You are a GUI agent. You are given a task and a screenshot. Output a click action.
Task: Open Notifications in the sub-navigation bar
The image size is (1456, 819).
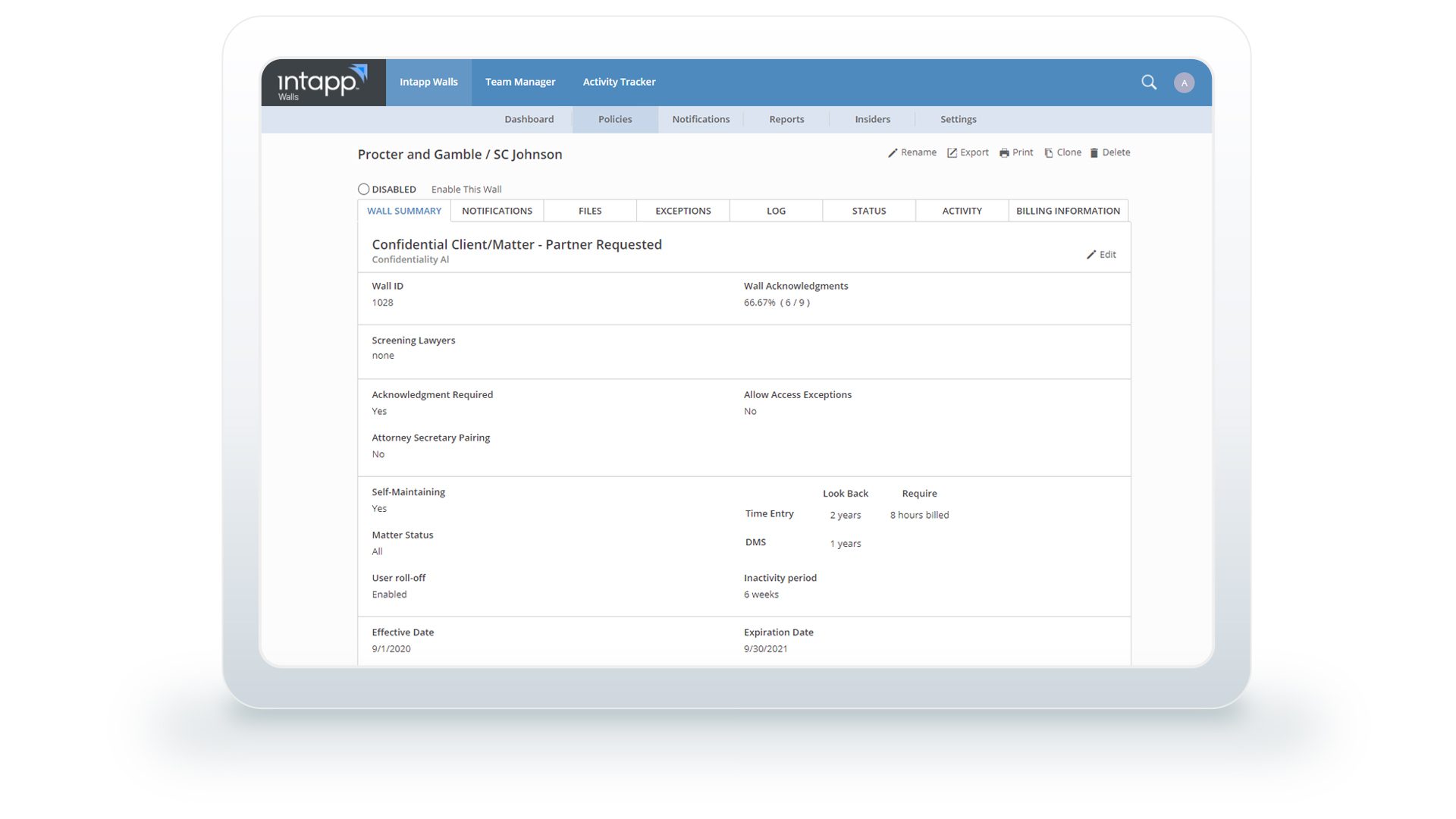[701, 119]
